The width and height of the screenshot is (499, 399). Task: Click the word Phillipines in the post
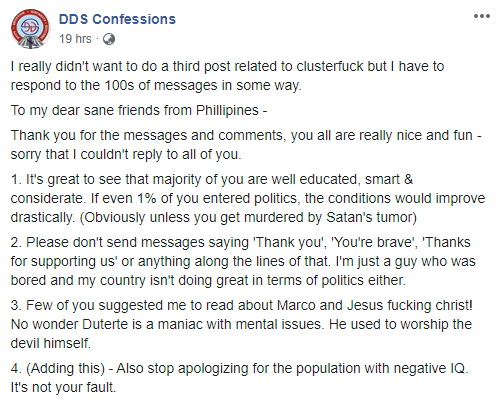coord(227,110)
